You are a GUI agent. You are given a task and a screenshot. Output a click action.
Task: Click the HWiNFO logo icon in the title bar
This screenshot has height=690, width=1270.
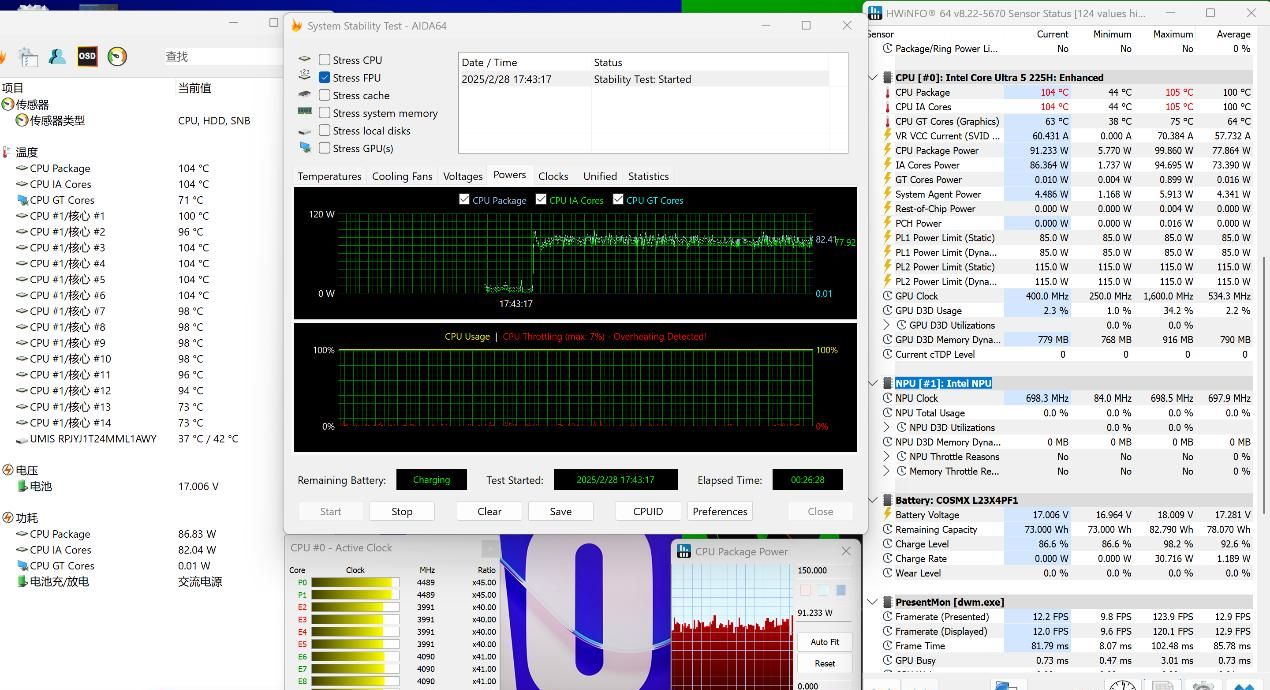point(876,13)
